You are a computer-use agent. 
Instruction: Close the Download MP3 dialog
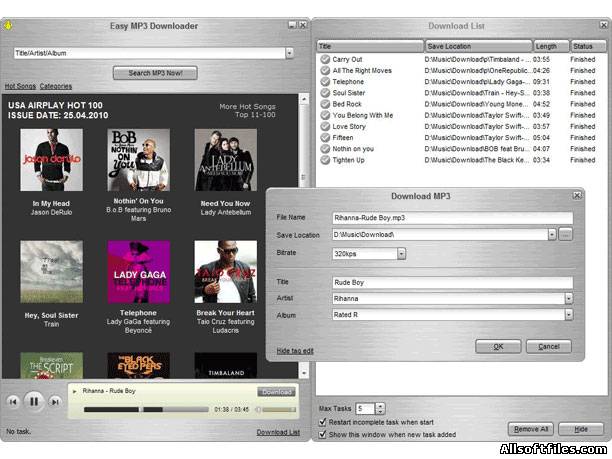pyautogui.click(x=576, y=196)
